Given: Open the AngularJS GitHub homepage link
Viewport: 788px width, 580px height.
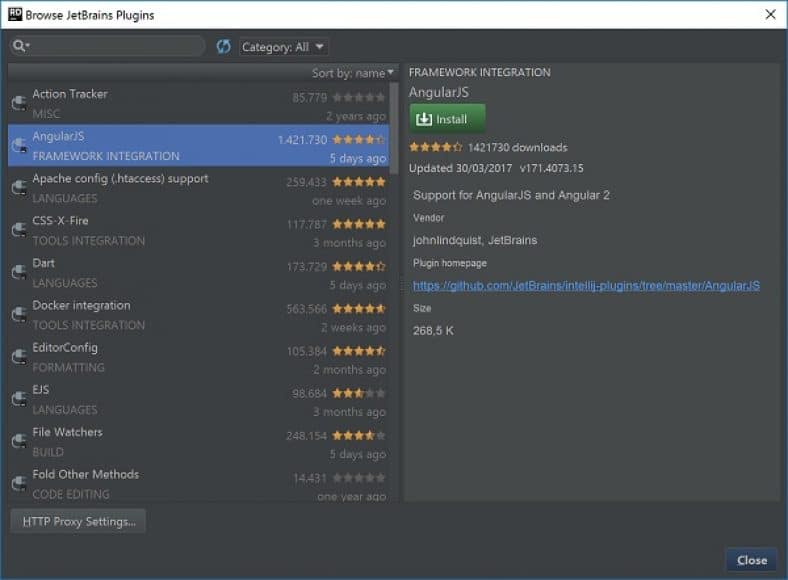Looking at the screenshot, I should [x=586, y=286].
